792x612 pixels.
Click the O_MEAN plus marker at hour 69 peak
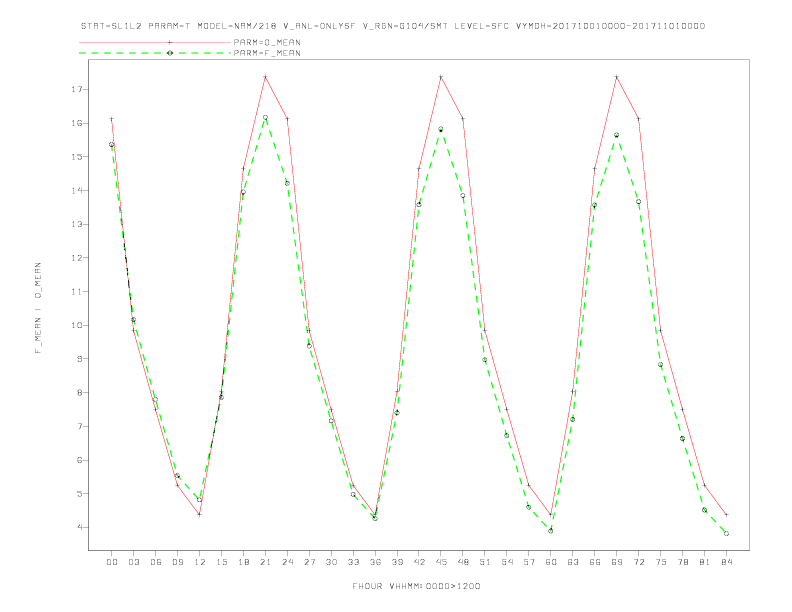point(617,77)
